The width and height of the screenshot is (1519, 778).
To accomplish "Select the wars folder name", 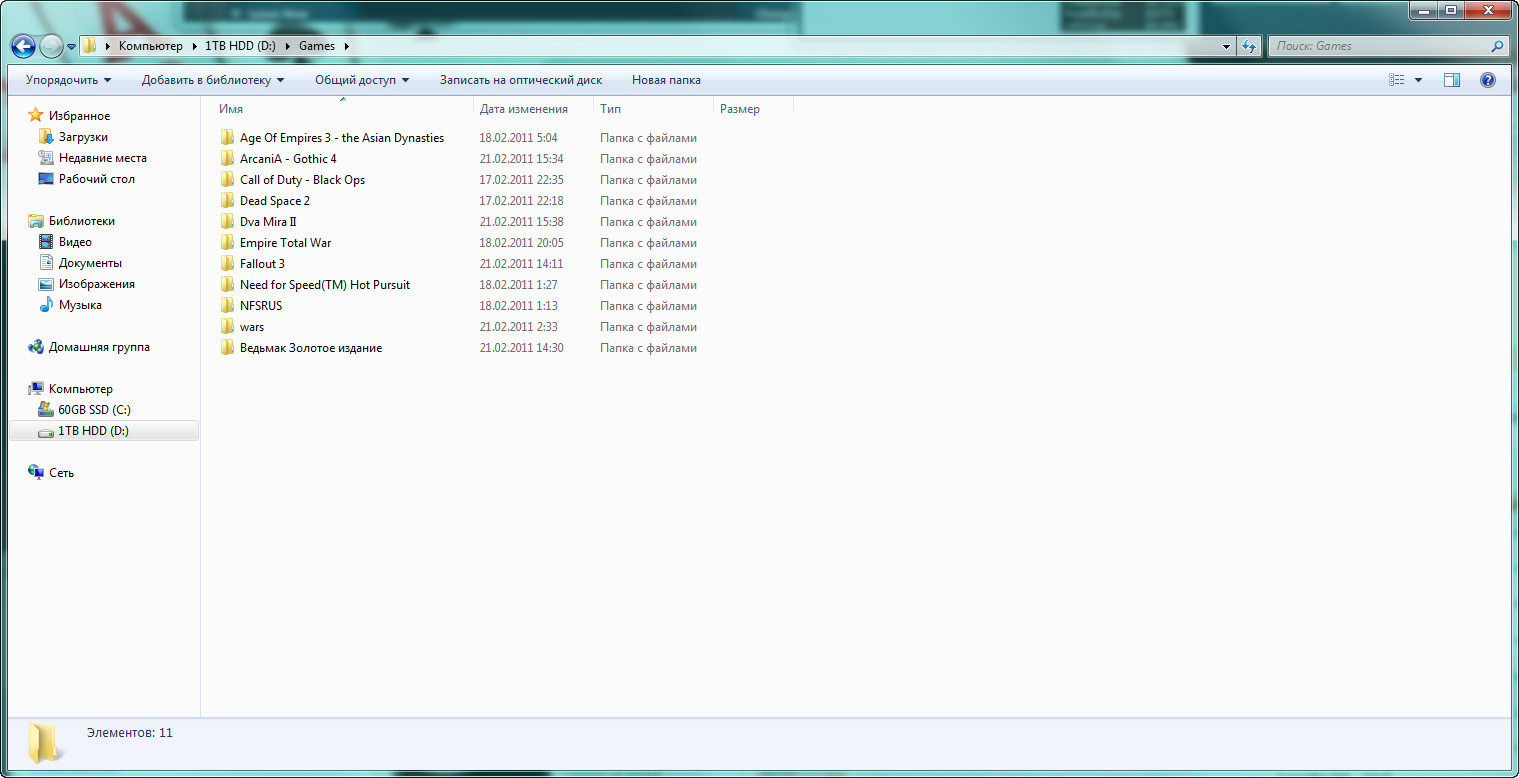I will click(252, 327).
